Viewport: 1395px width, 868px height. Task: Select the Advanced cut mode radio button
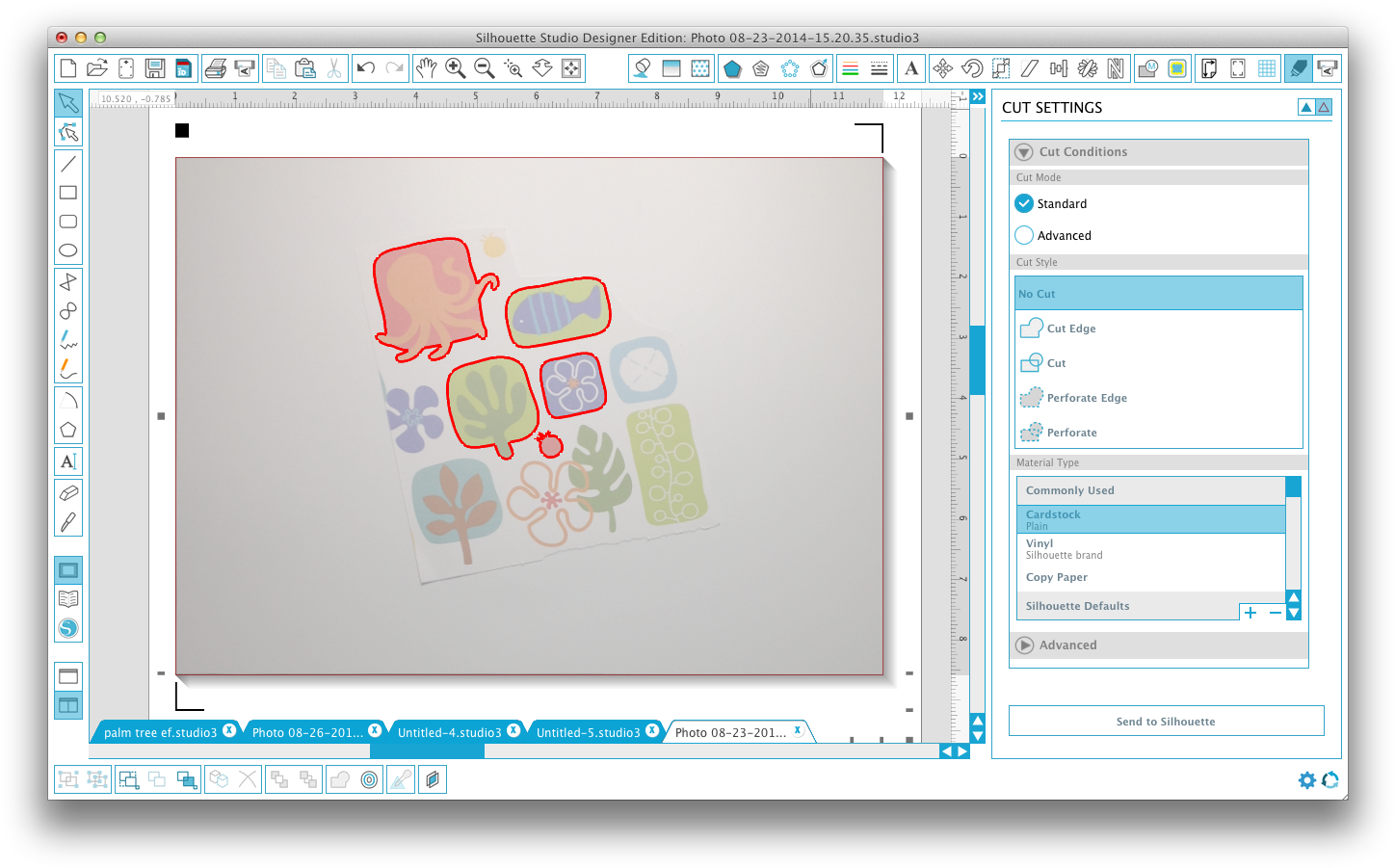coord(1024,235)
